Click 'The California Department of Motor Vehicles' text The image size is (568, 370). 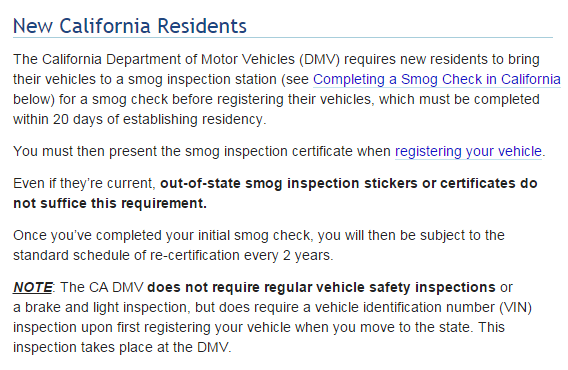[154, 59]
